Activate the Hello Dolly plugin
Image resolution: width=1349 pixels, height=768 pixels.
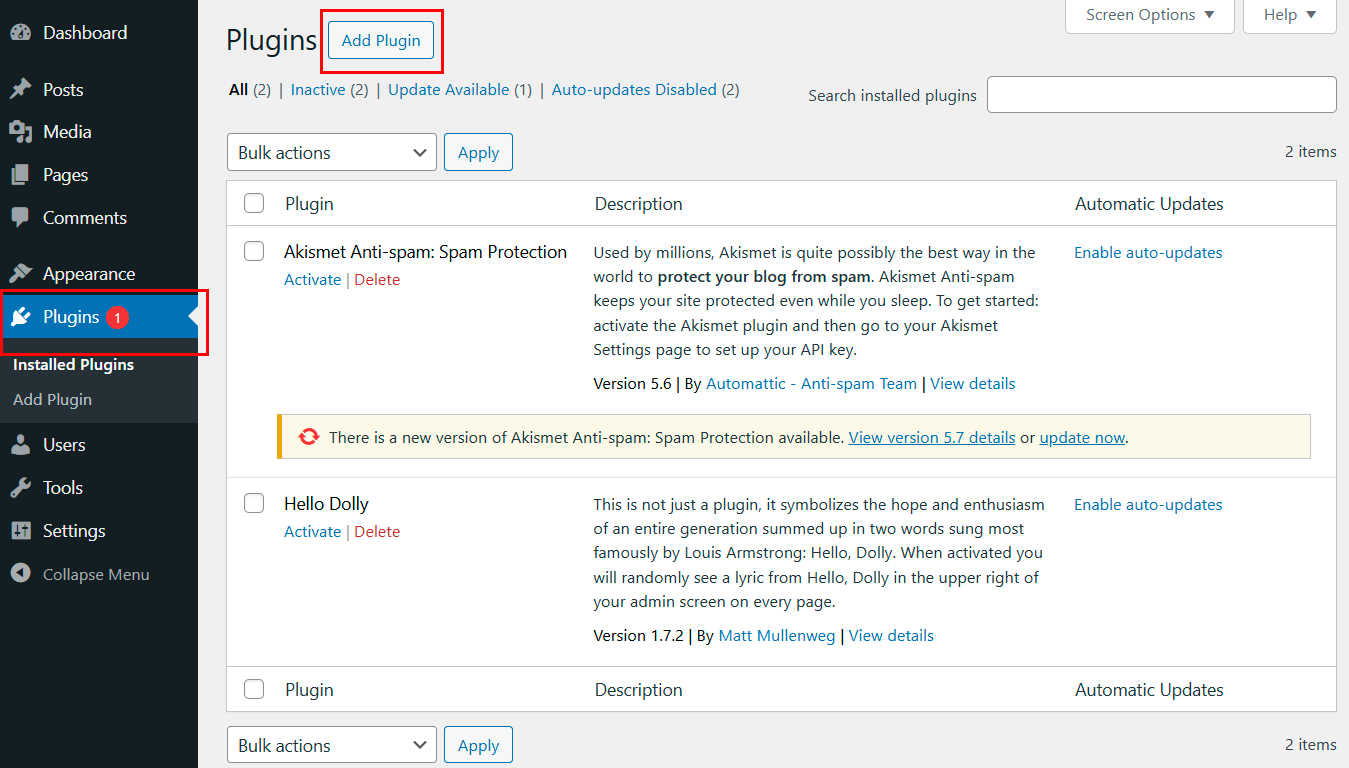click(x=313, y=532)
